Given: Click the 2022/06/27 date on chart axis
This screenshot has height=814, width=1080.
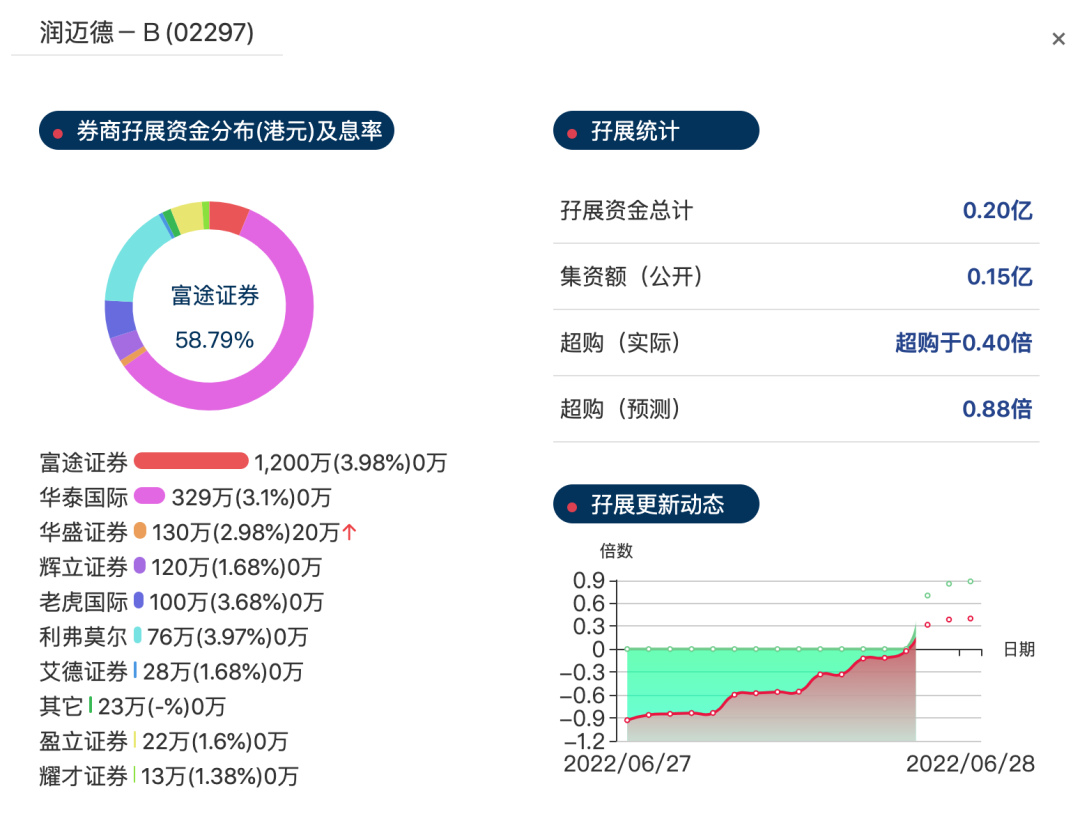Looking at the screenshot, I should [x=627, y=764].
